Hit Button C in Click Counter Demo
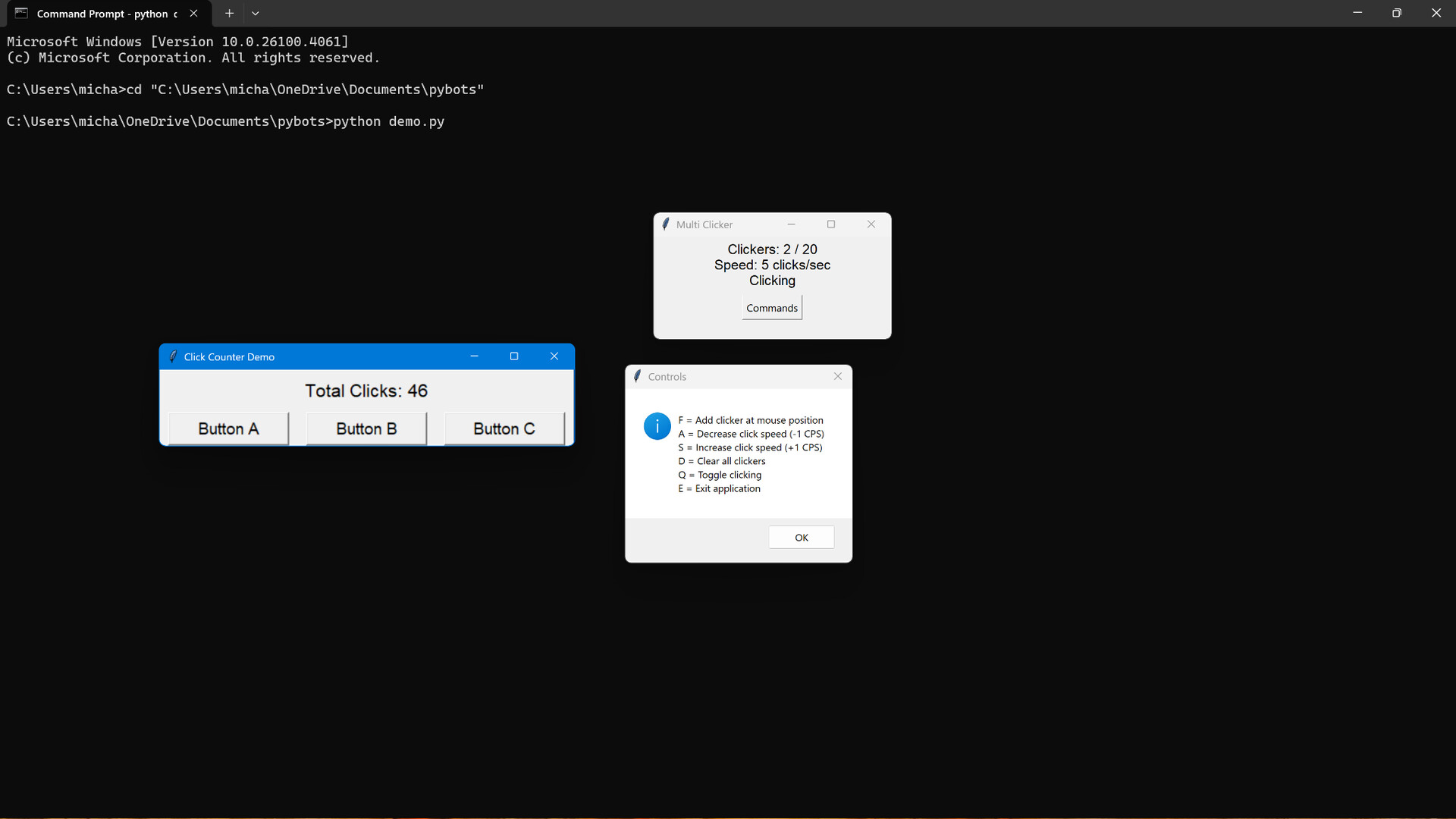The height and width of the screenshot is (819, 1456). pyautogui.click(x=504, y=428)
